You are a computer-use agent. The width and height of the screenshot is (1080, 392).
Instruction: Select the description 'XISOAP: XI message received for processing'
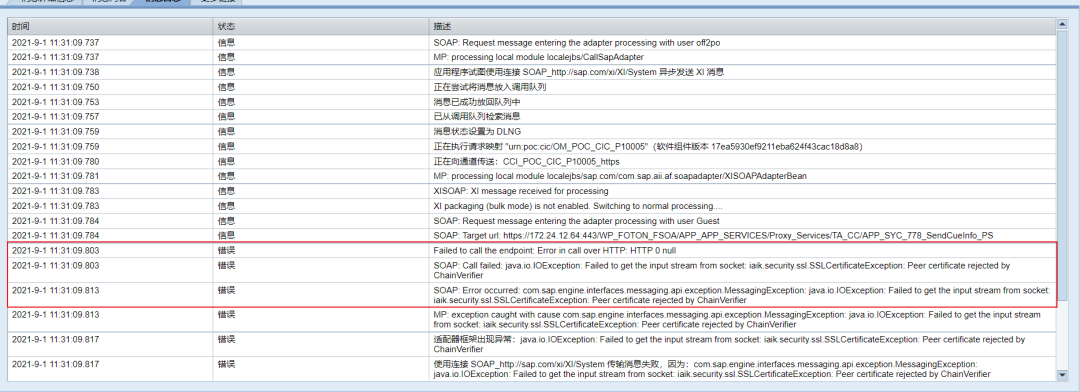(x=521, y=191)
